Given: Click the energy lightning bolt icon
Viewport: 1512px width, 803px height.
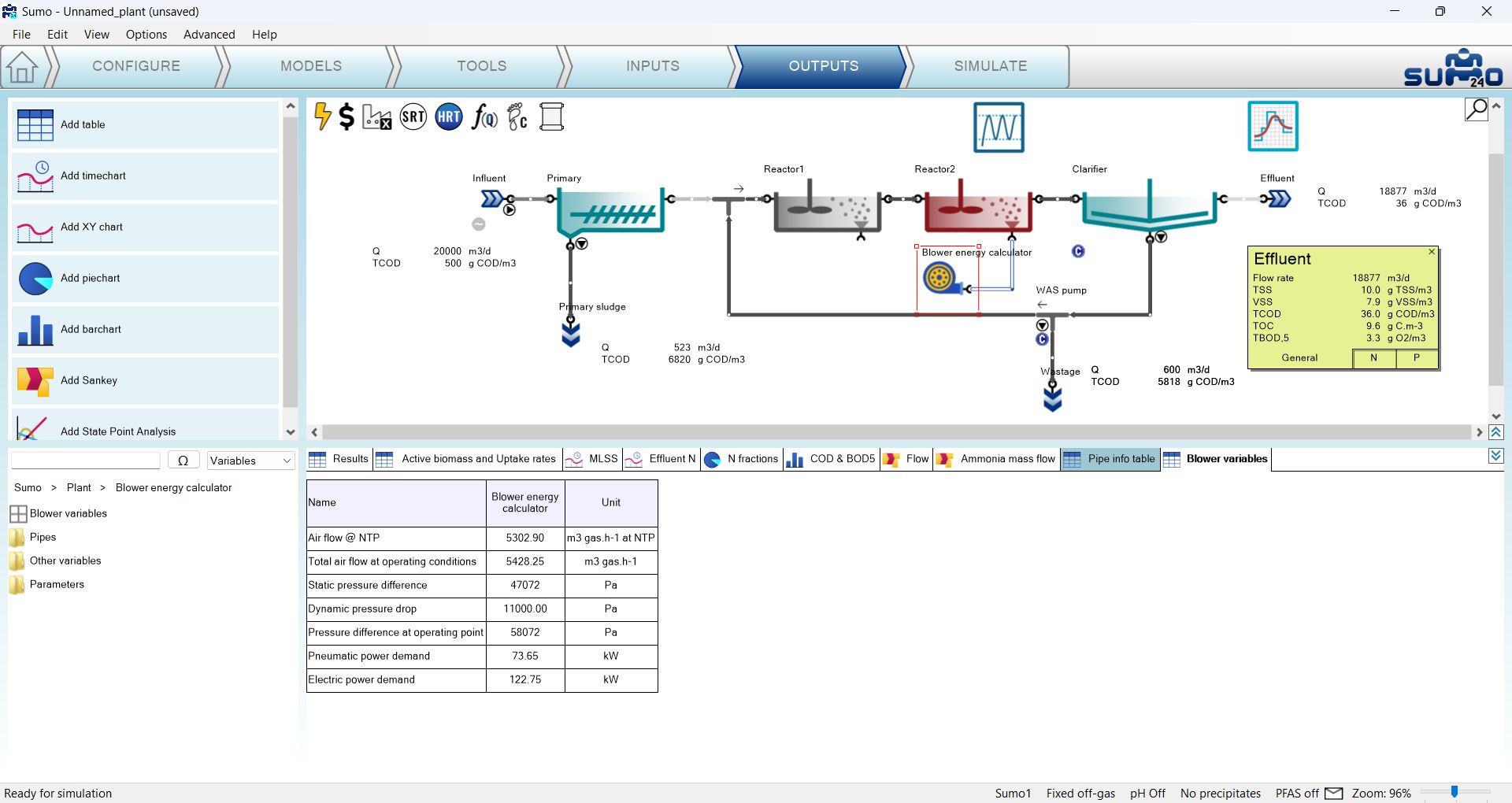Looking at the screenshot, I should (x=322, y=117).
